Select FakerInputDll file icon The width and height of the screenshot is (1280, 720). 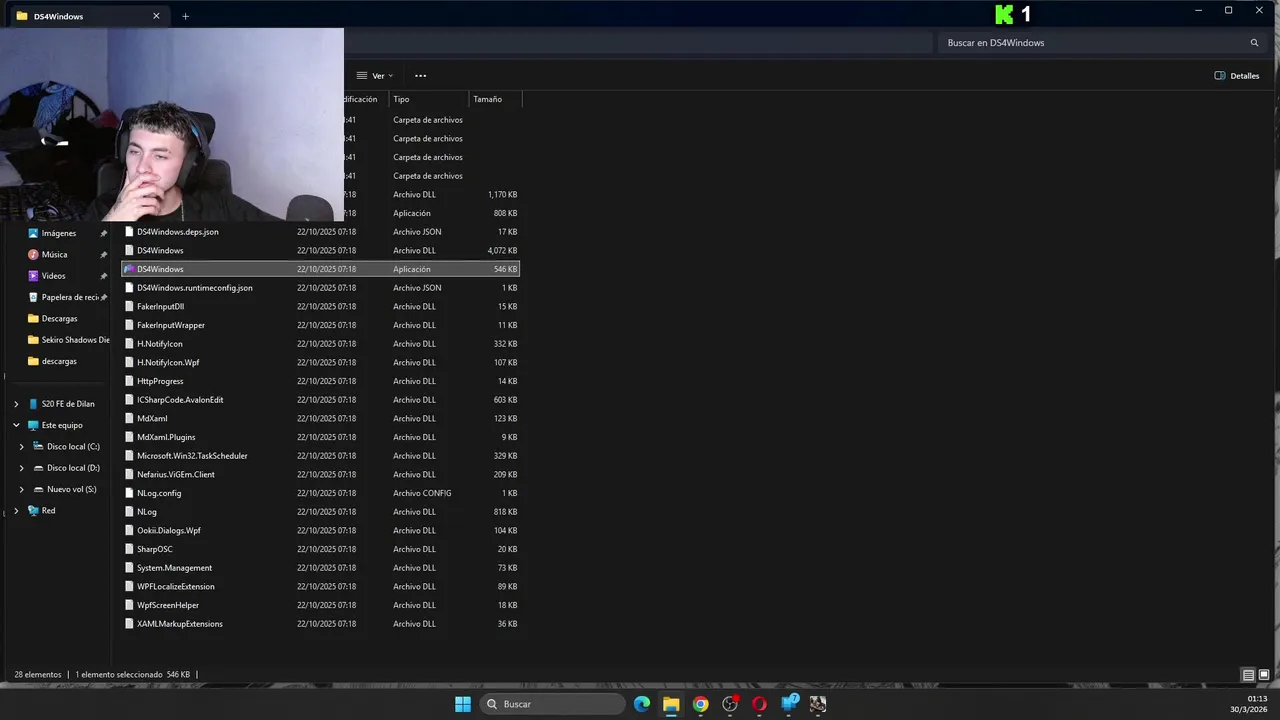click(x=129, y=306)
